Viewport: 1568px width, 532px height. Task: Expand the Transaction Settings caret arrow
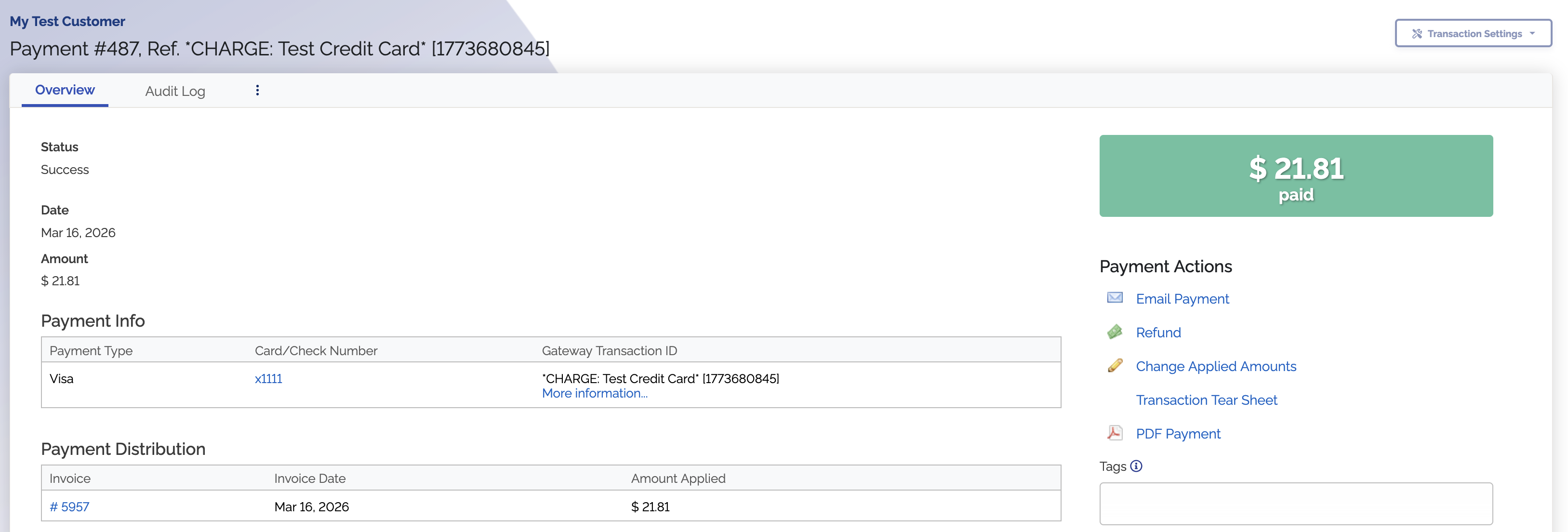point(1532,33)
